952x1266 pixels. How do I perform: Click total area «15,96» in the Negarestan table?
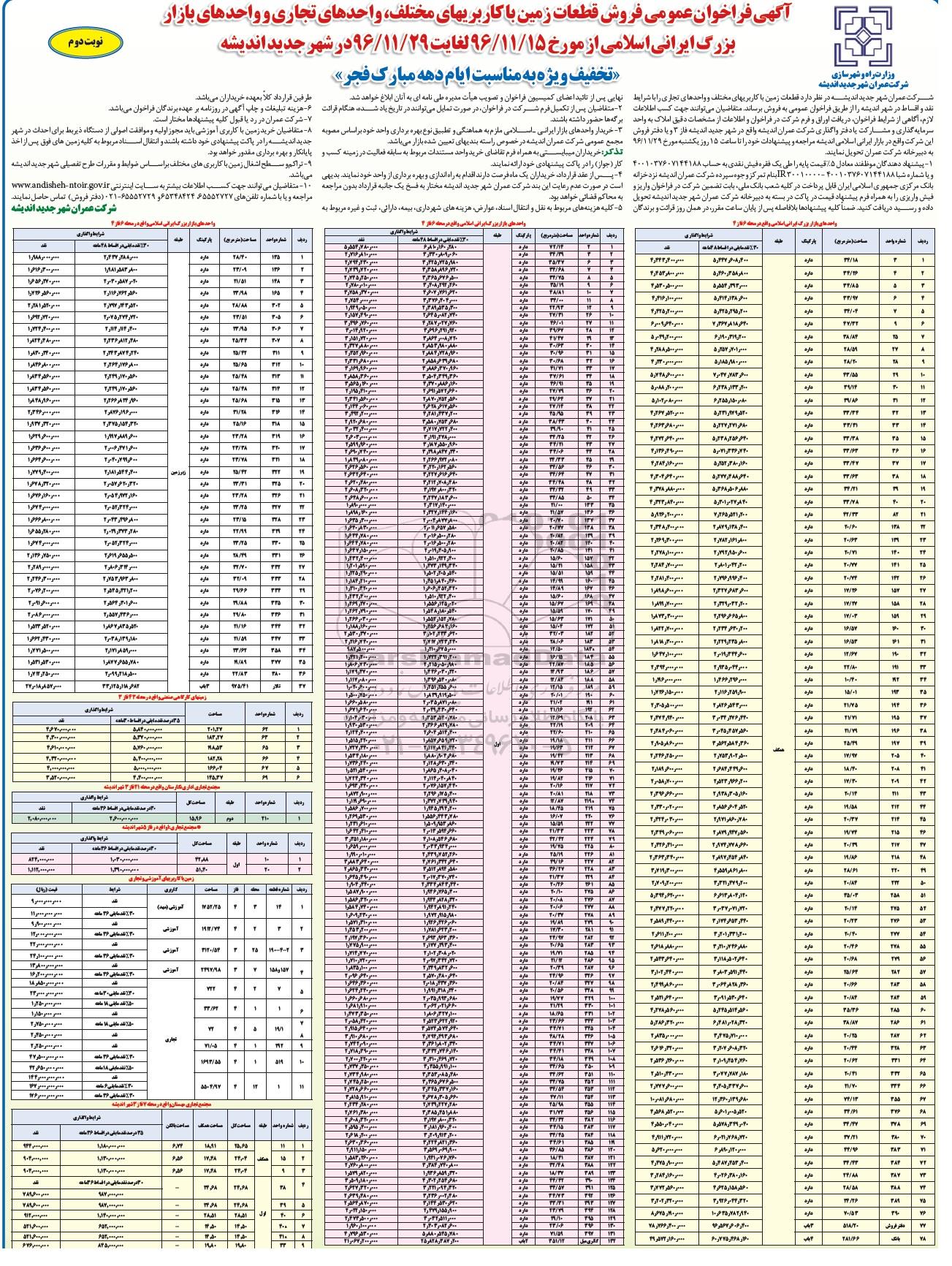[x=195, y=819]
